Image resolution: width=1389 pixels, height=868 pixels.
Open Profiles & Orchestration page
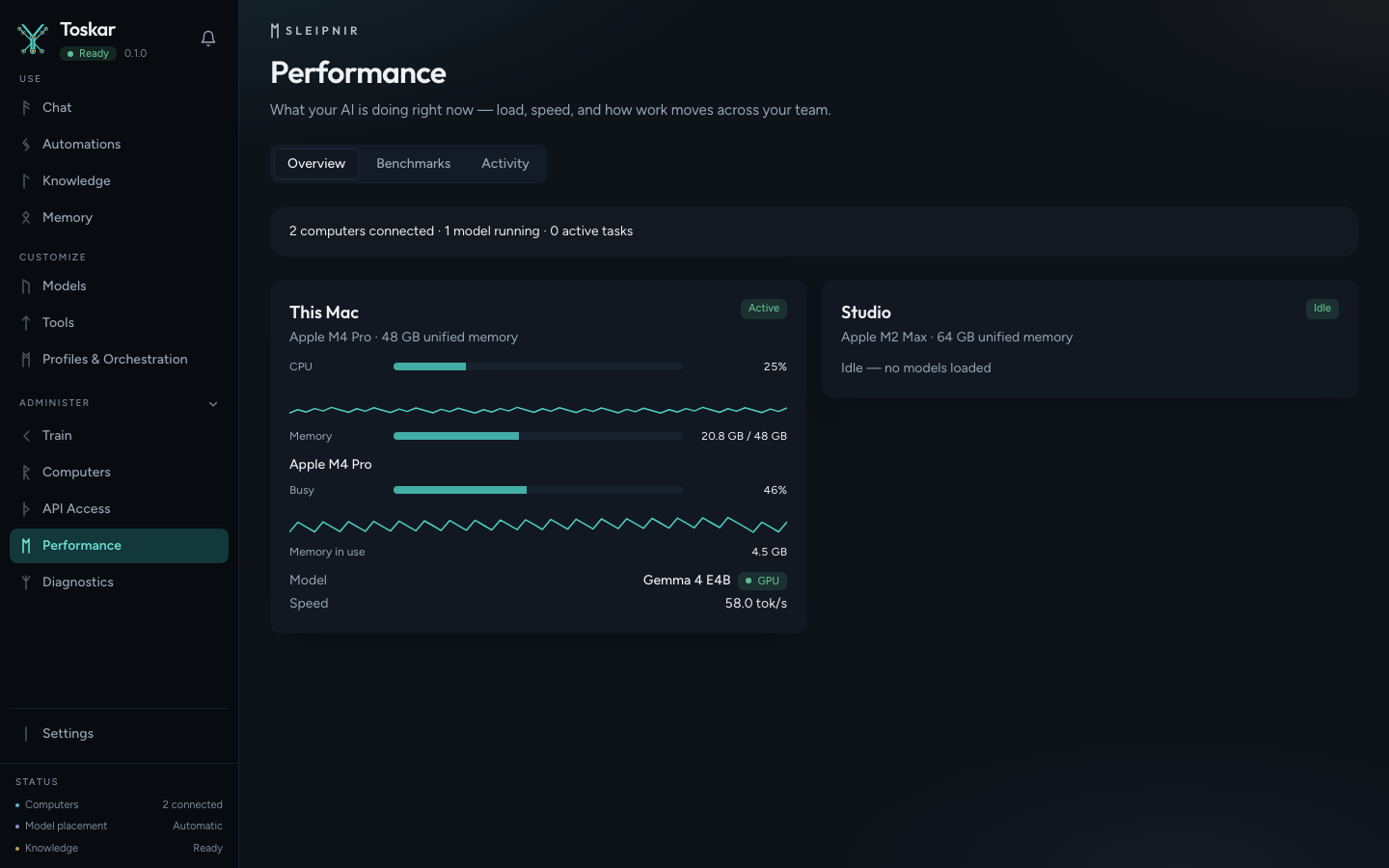119,360
